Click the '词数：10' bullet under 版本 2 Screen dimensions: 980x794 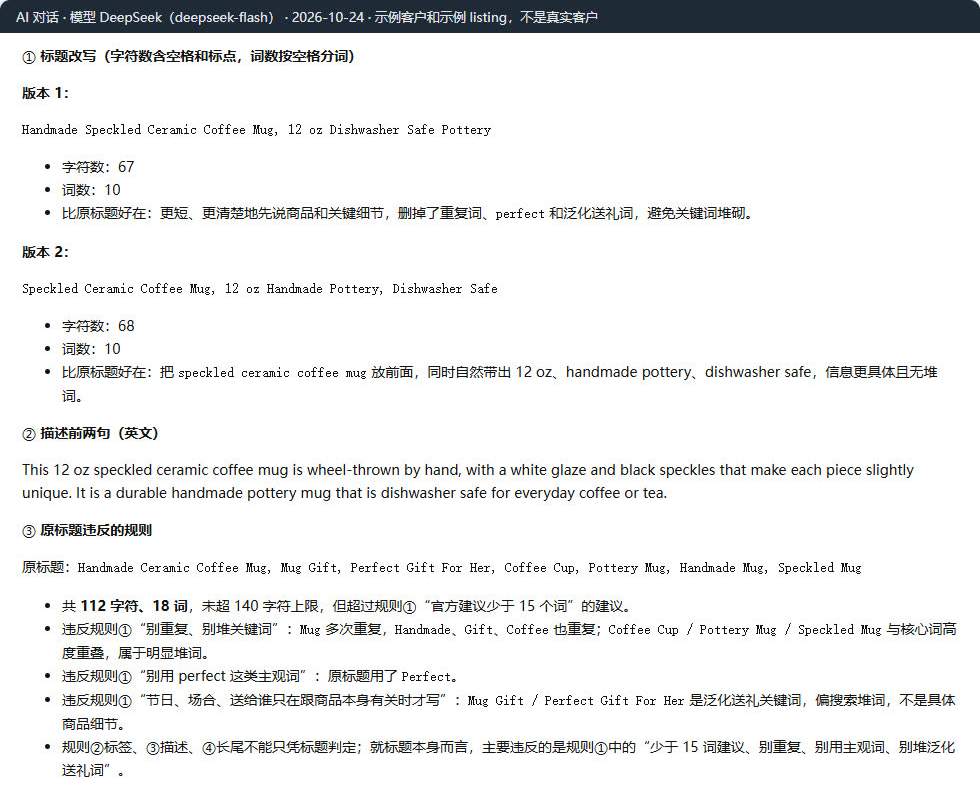click(x=91, y=349)
